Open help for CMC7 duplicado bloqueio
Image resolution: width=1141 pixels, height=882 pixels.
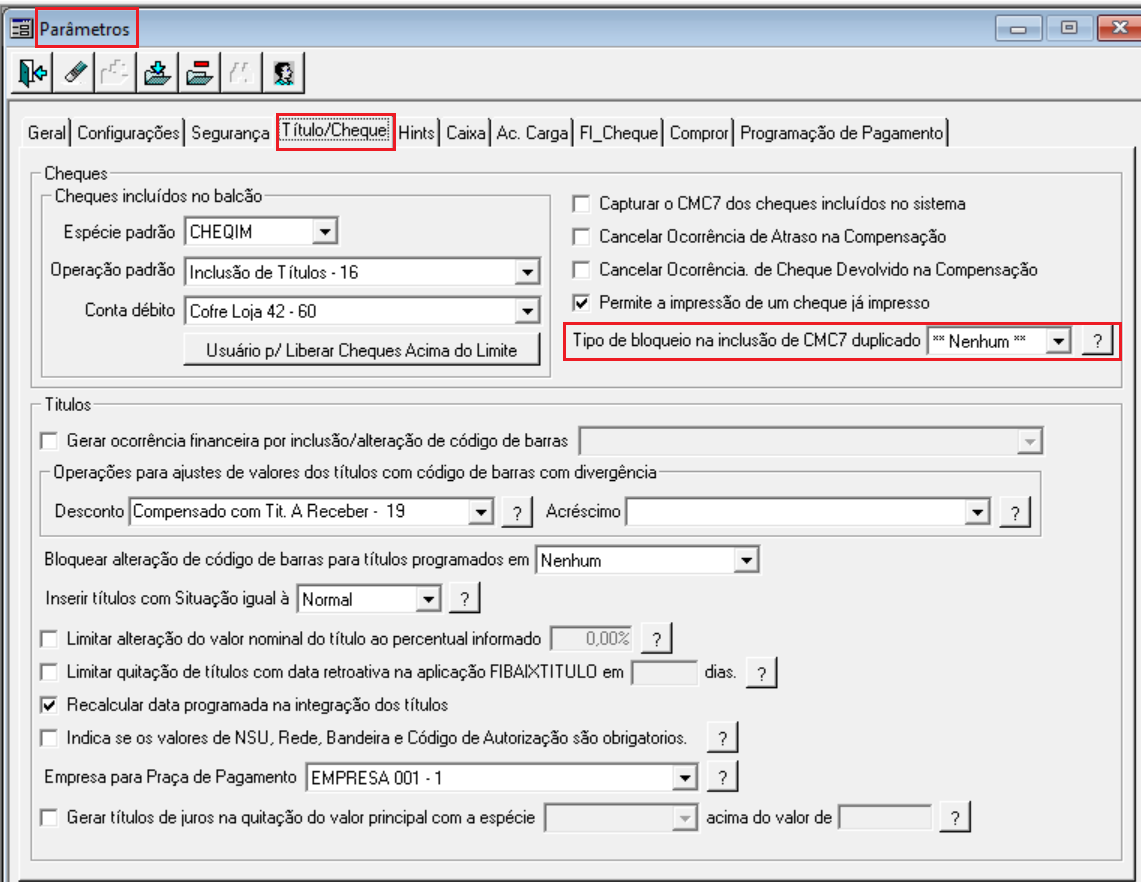[1097, 340]
